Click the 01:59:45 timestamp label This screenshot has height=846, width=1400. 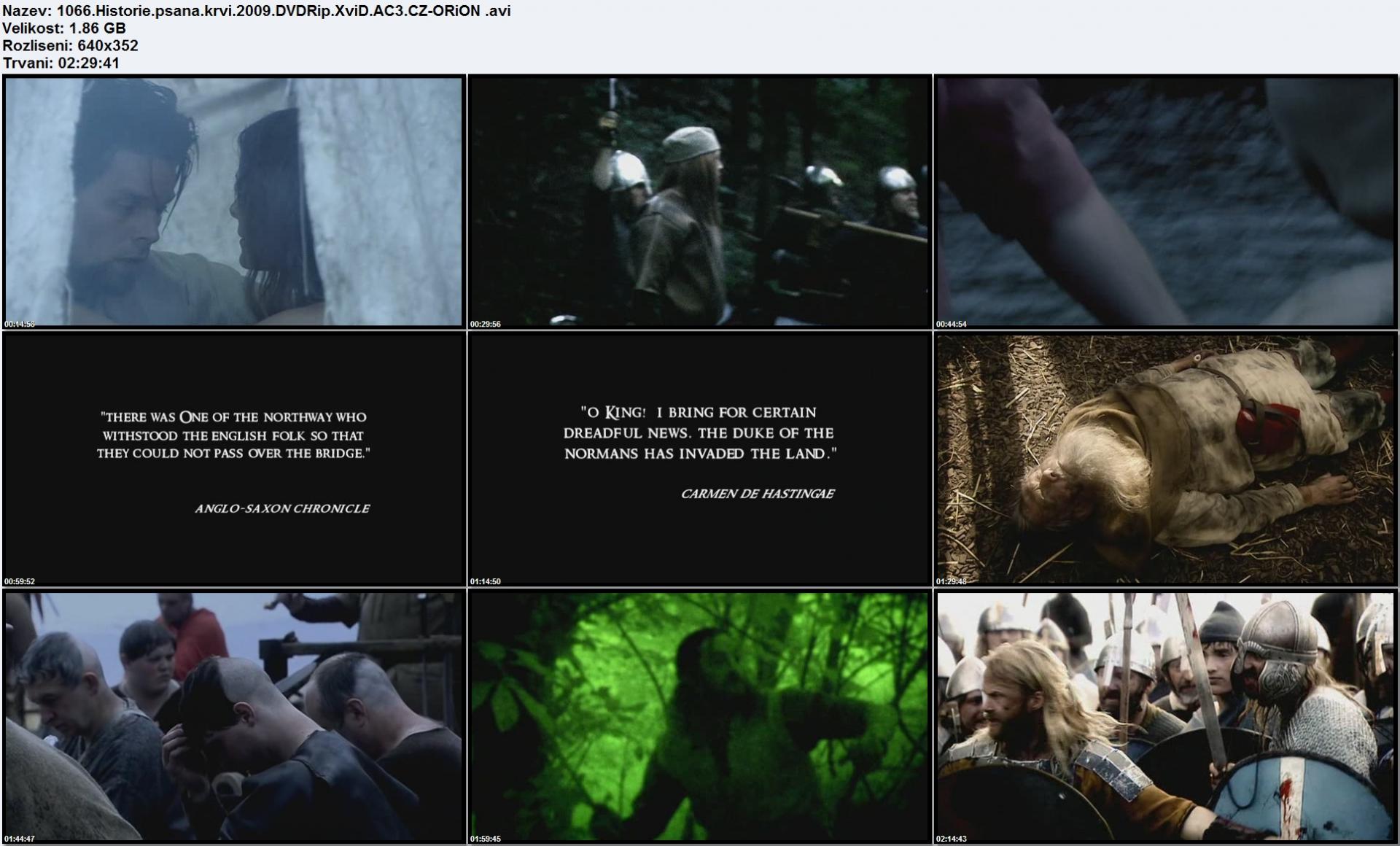coord(486,839)
